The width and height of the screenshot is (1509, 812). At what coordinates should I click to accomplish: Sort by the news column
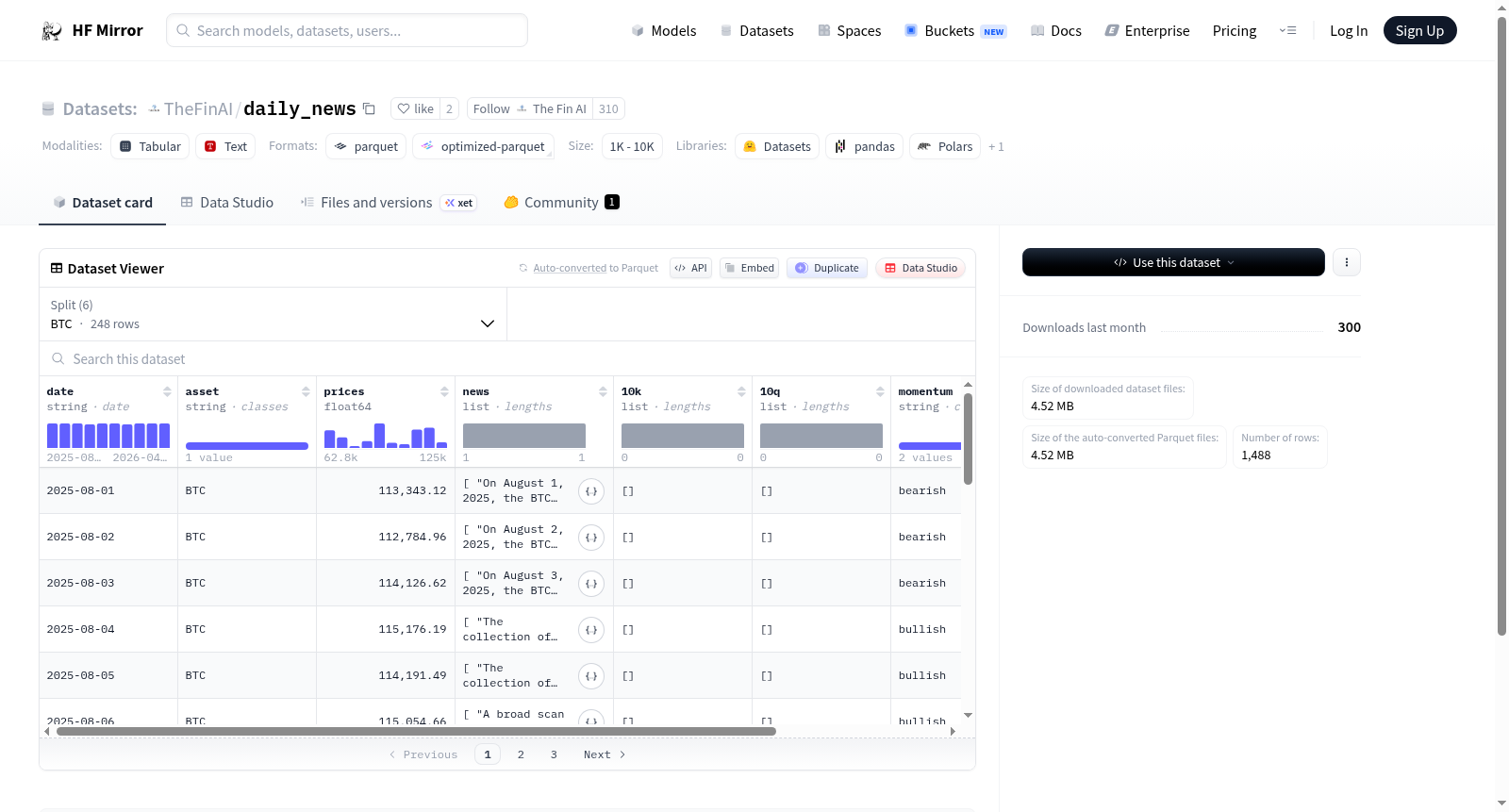coord(603,391)
